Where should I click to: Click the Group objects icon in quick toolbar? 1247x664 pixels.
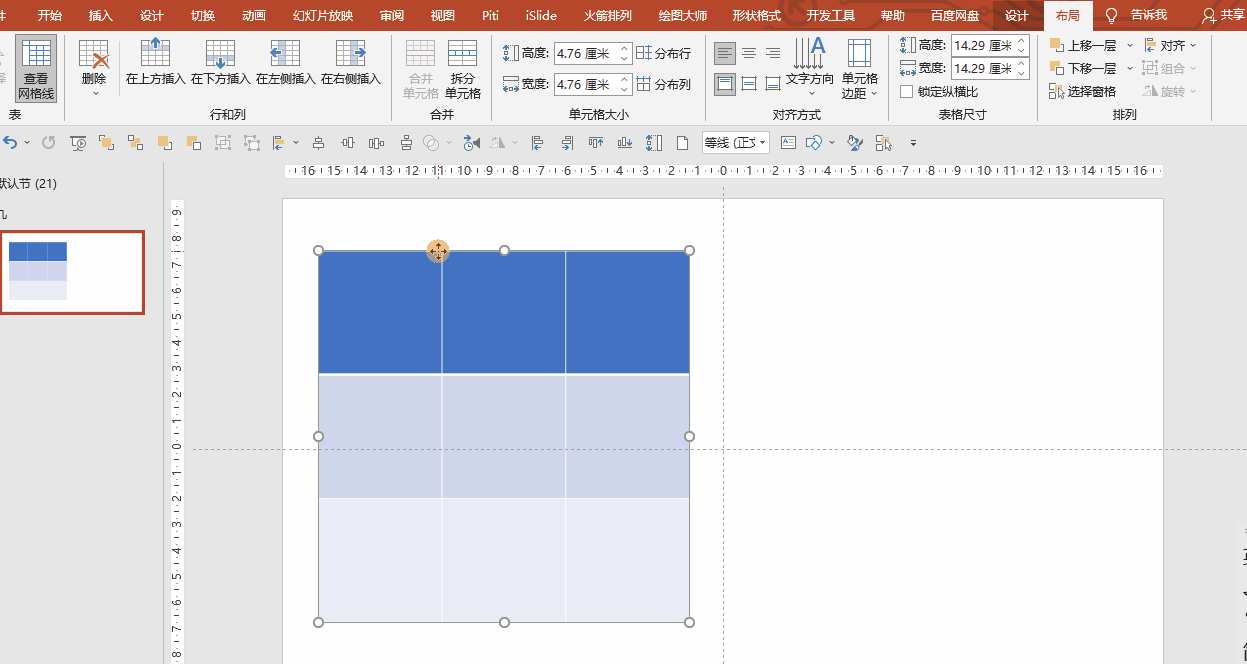222,143
